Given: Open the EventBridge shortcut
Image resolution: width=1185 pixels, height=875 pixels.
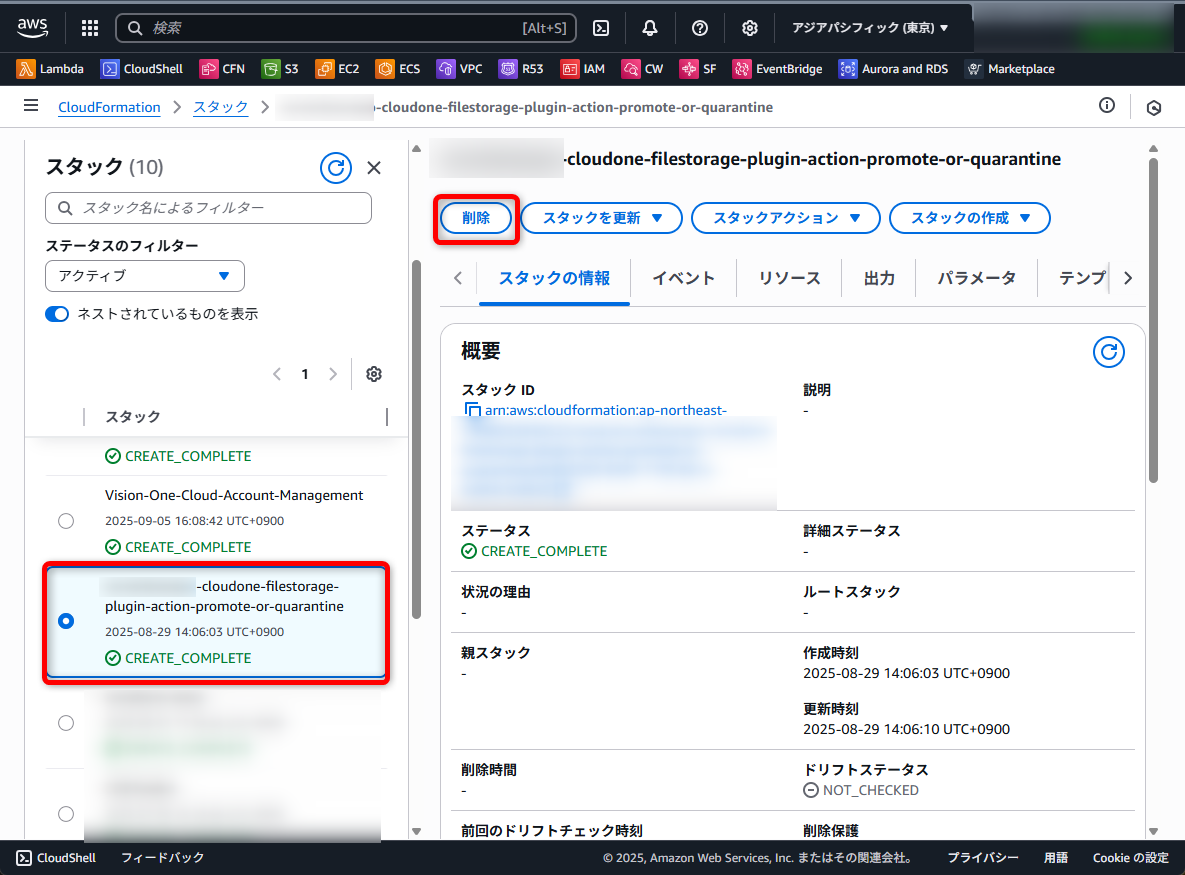Looking at the screenshot, I should tap(778, 69).
